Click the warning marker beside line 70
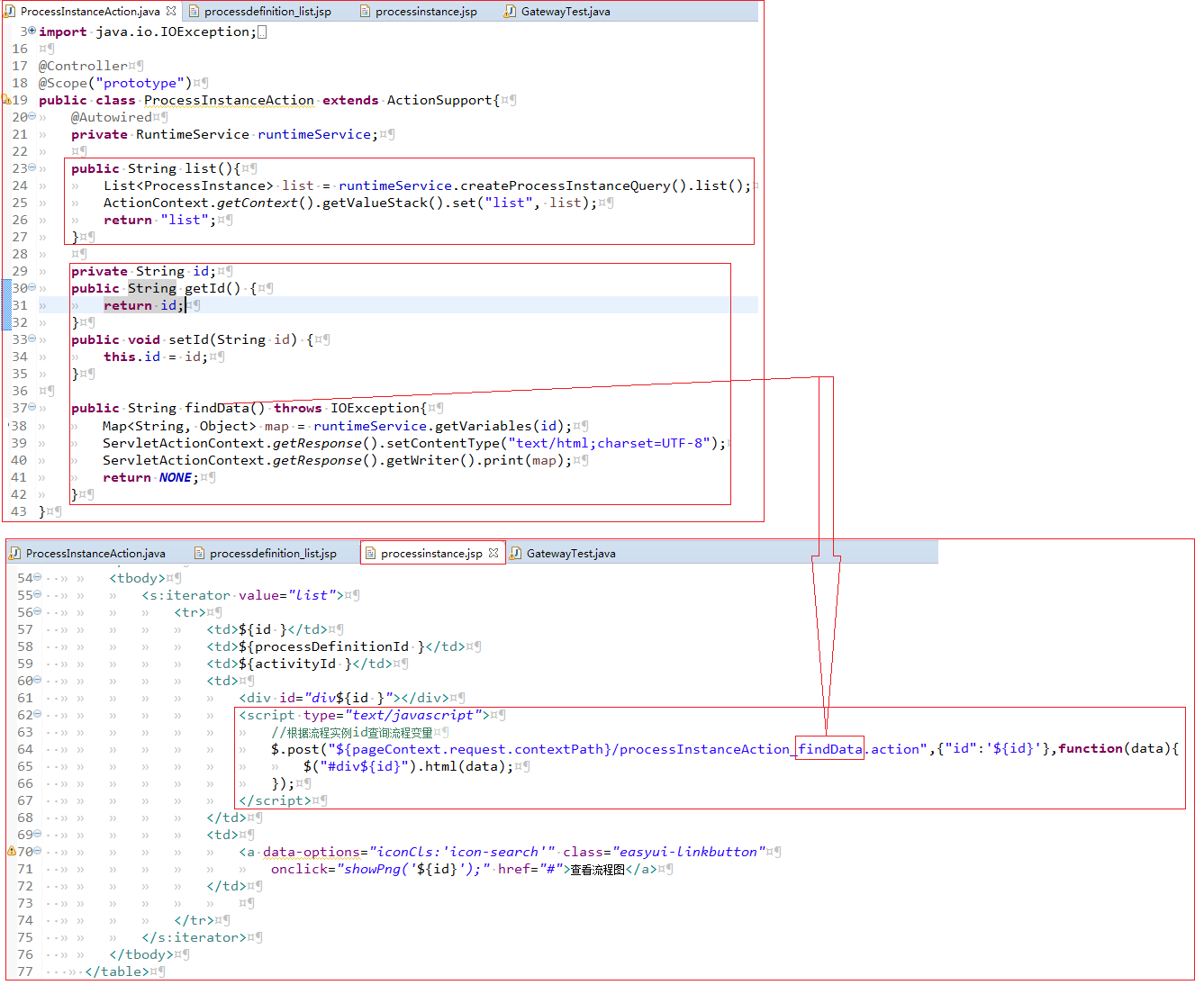This screenshot has height=994, width=1204. [12, 851]
